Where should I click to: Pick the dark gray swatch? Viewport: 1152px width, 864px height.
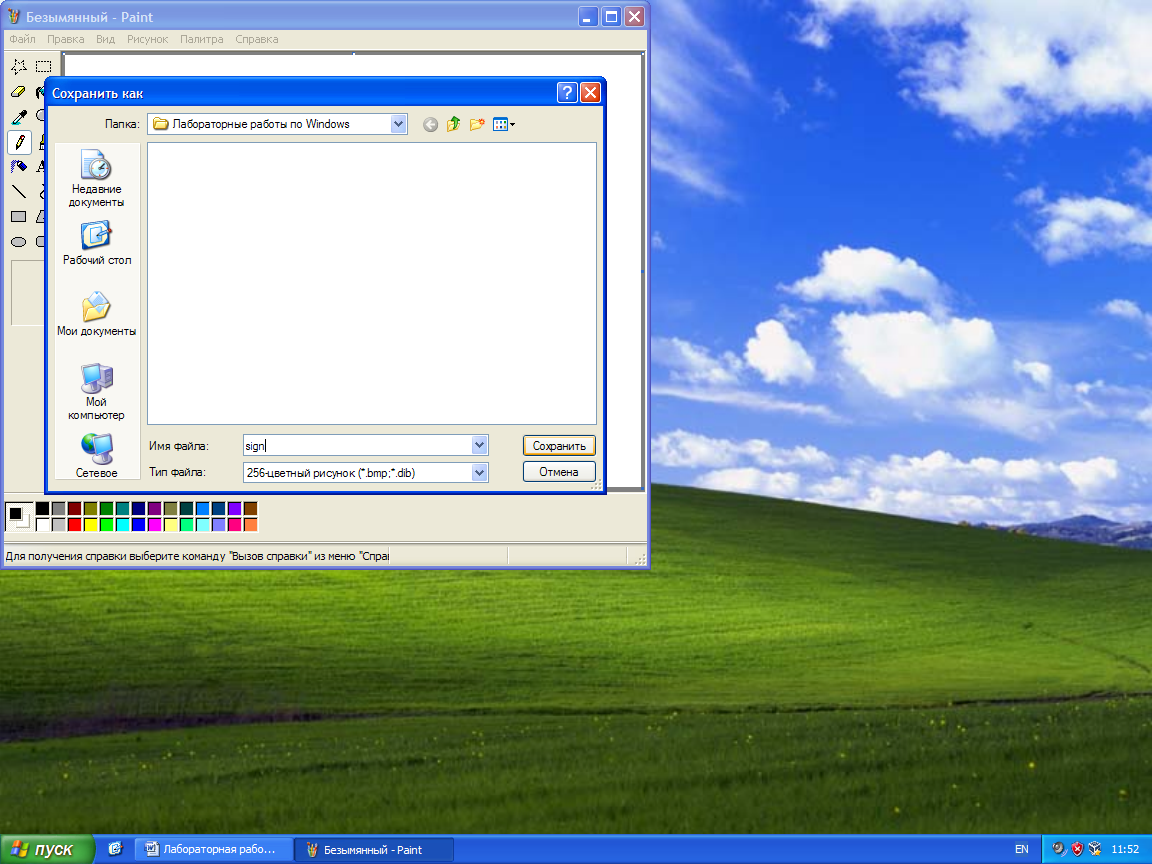point(59,508)
